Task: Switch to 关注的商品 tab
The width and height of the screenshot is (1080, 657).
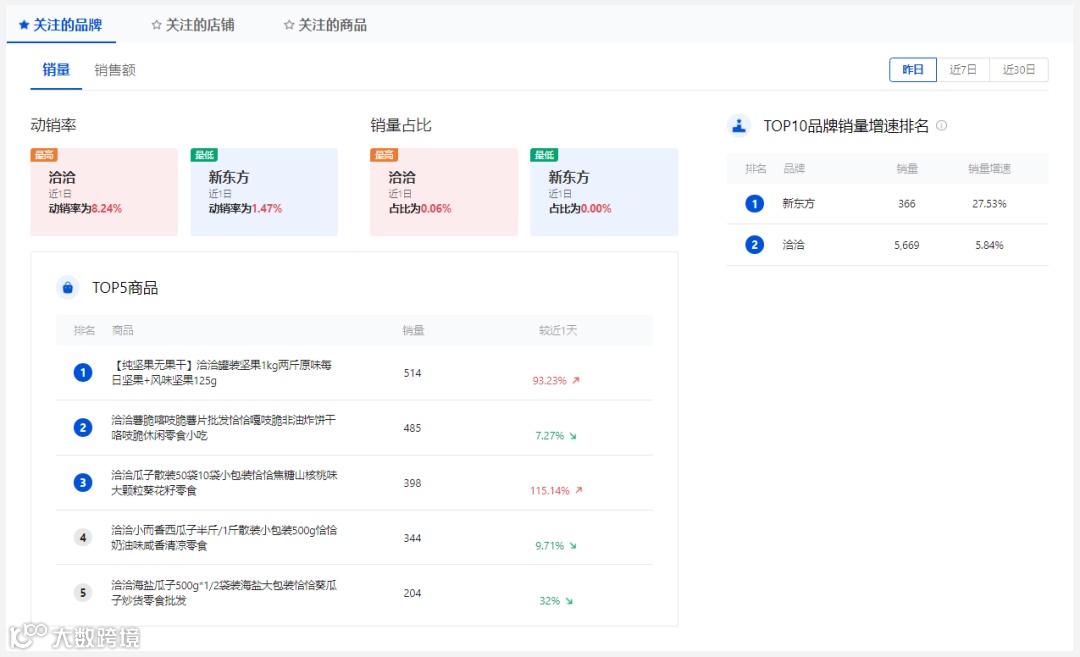Action: 325,25
